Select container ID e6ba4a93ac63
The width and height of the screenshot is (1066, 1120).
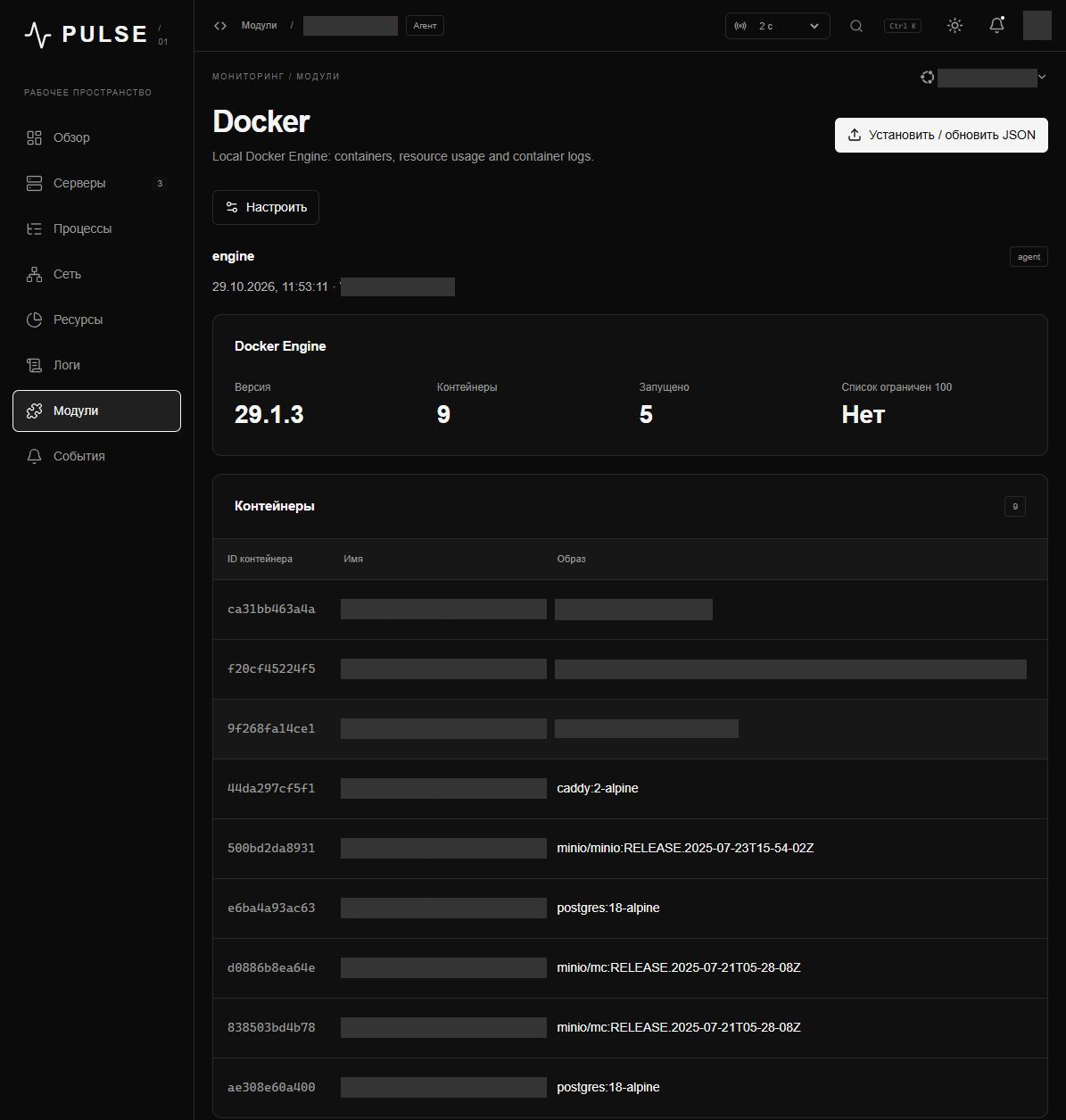point(271,908)
